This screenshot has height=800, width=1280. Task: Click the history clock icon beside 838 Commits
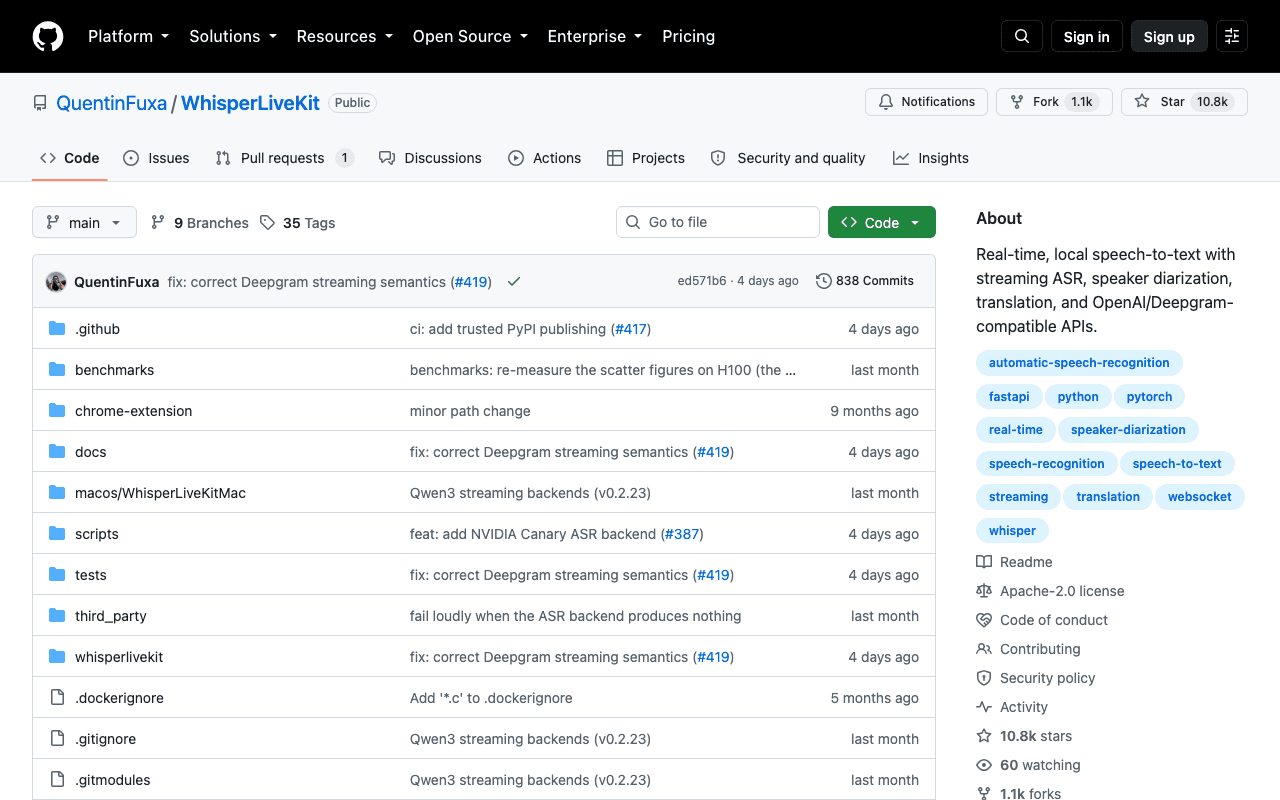824,281
